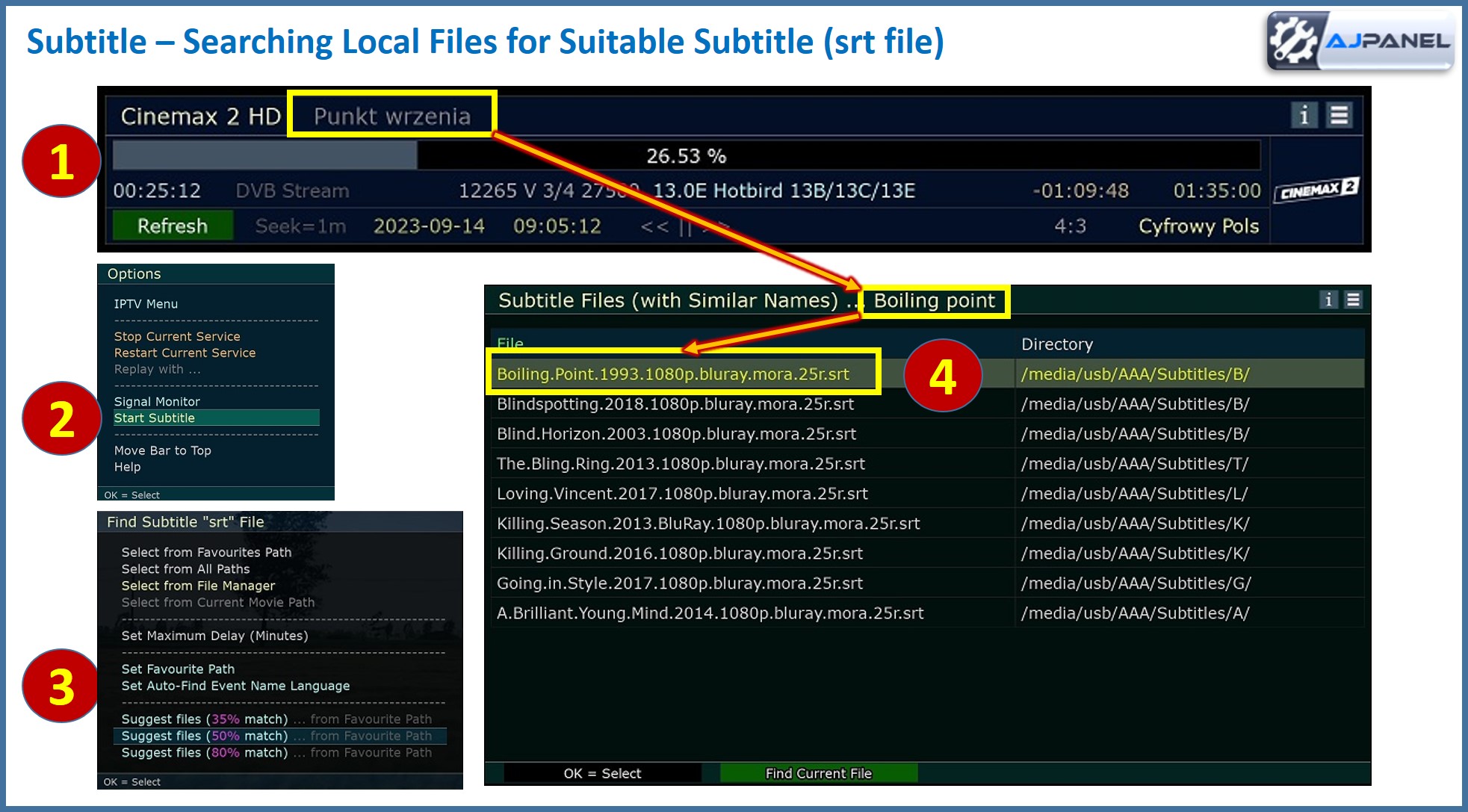Select Move Bar to Top option

[x=162, y=450]
